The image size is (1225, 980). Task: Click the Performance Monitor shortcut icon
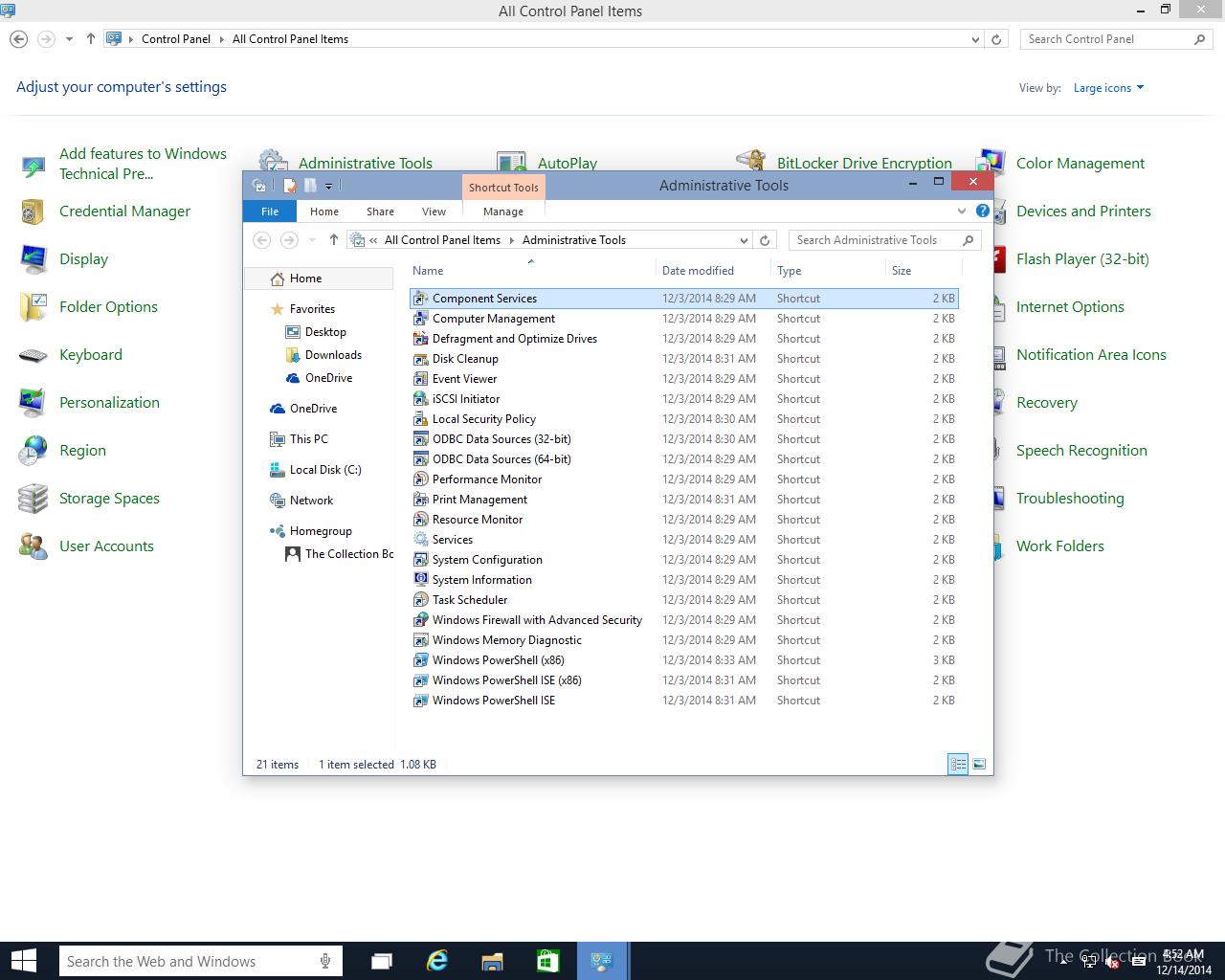click(420, 479)
